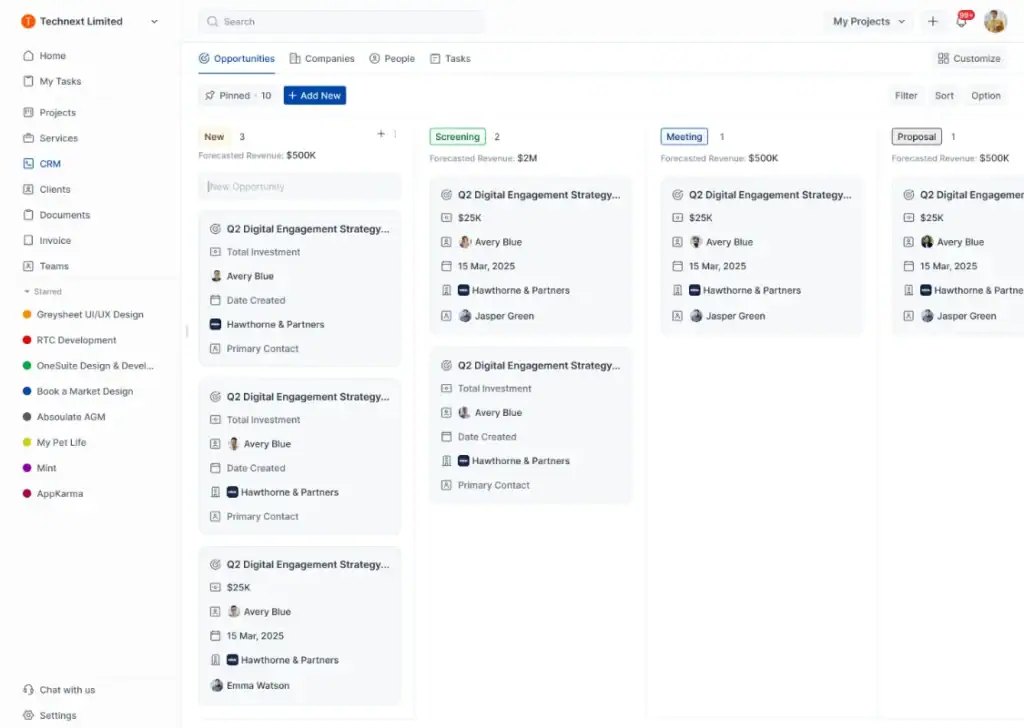The width and height of the screenshot is (1024, 728).
Task: Click the orange dot beside Greysheet UI/UX Design
Action: coord(27,314)
